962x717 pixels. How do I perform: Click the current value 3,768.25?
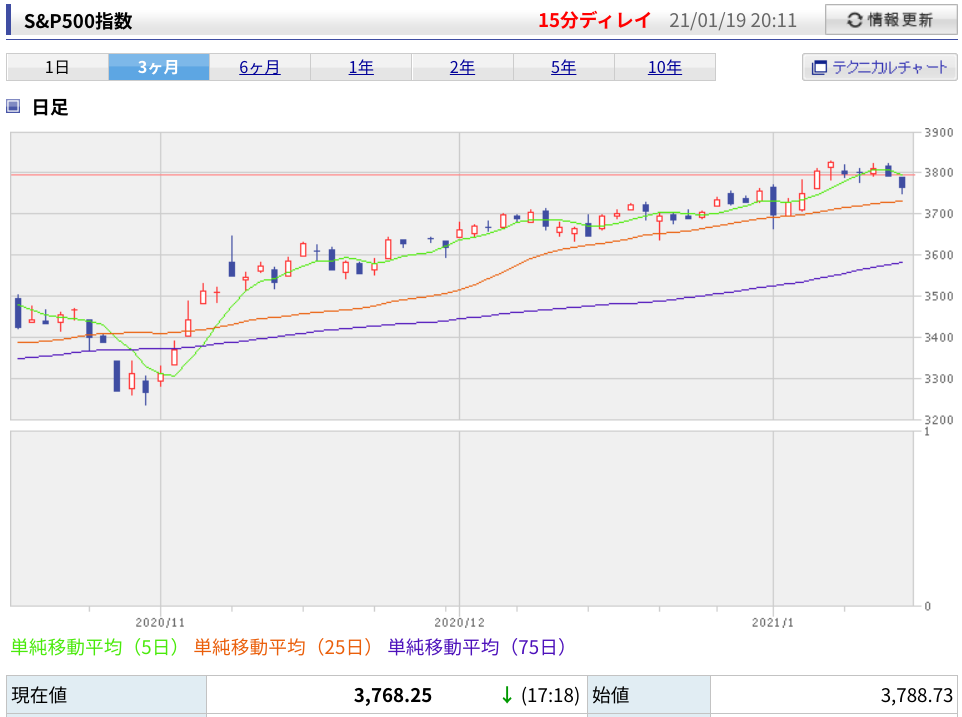393,695
